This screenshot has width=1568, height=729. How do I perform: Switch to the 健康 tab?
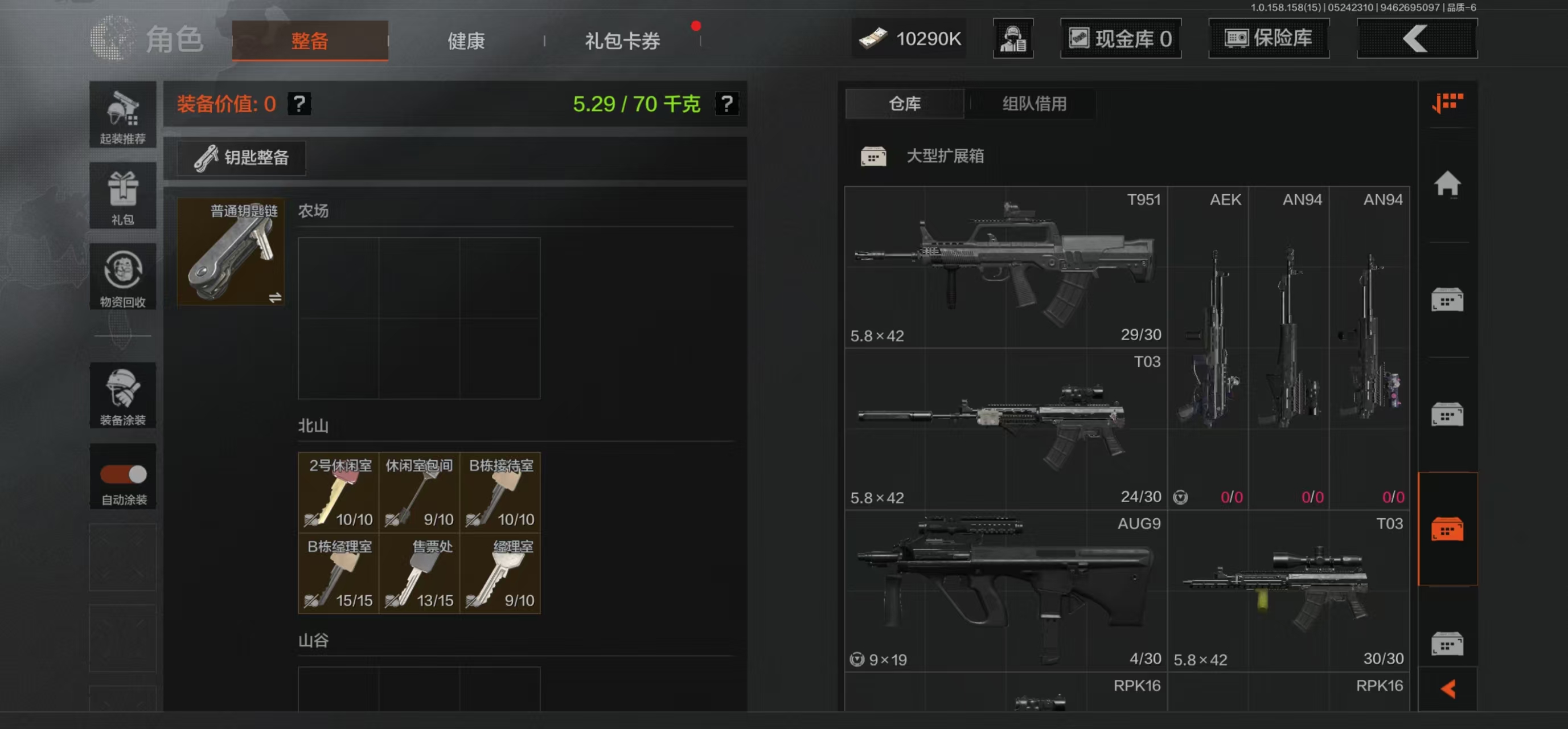[x=466, y=41]
